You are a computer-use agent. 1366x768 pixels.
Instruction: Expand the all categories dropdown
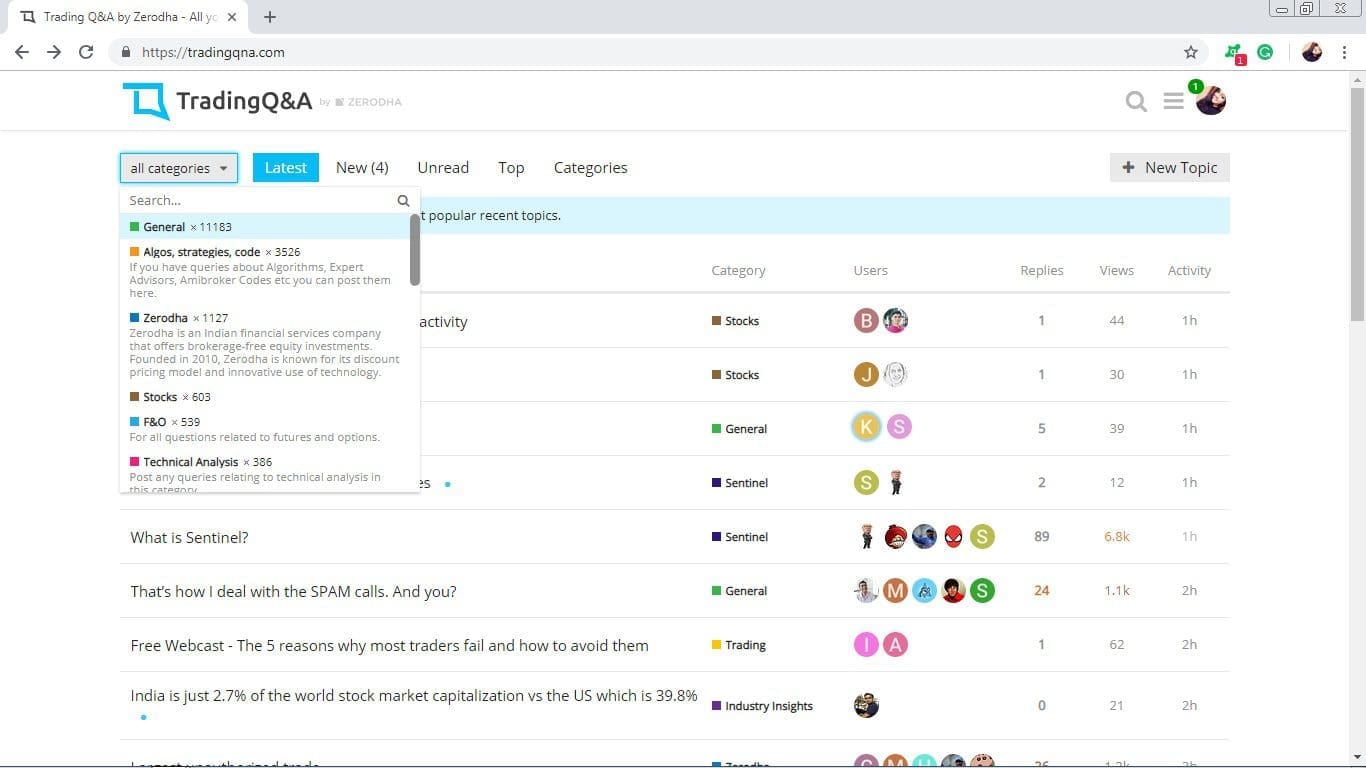click(179, 168)
